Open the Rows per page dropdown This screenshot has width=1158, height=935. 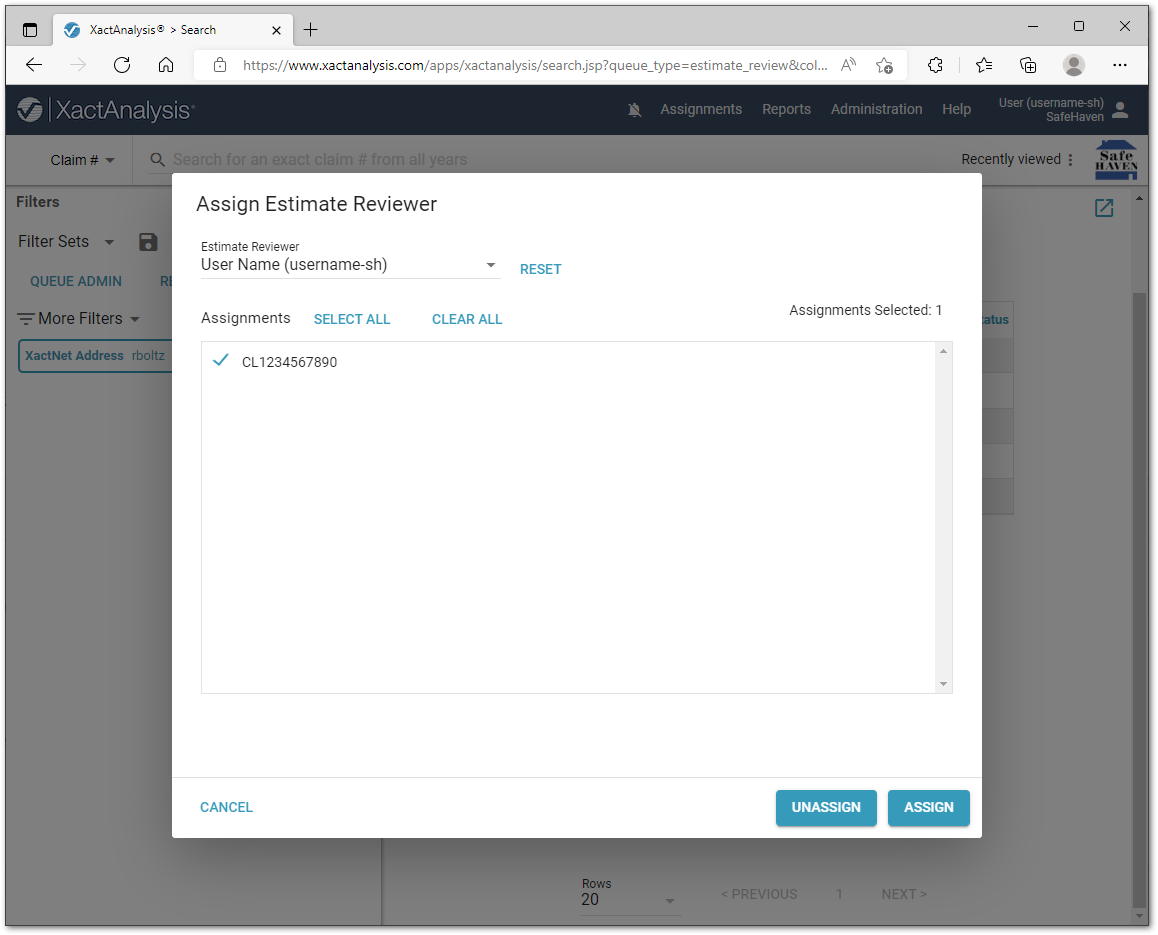(x=631, y=900)
